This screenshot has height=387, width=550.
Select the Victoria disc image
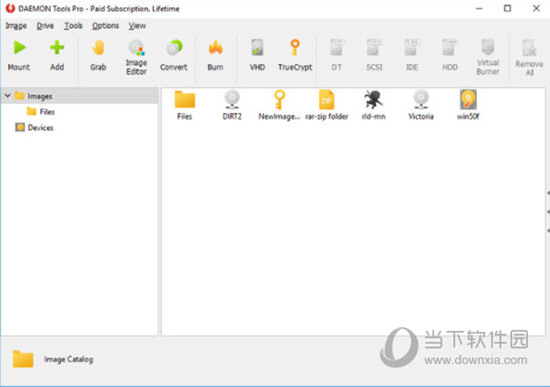tap(421, 106)
